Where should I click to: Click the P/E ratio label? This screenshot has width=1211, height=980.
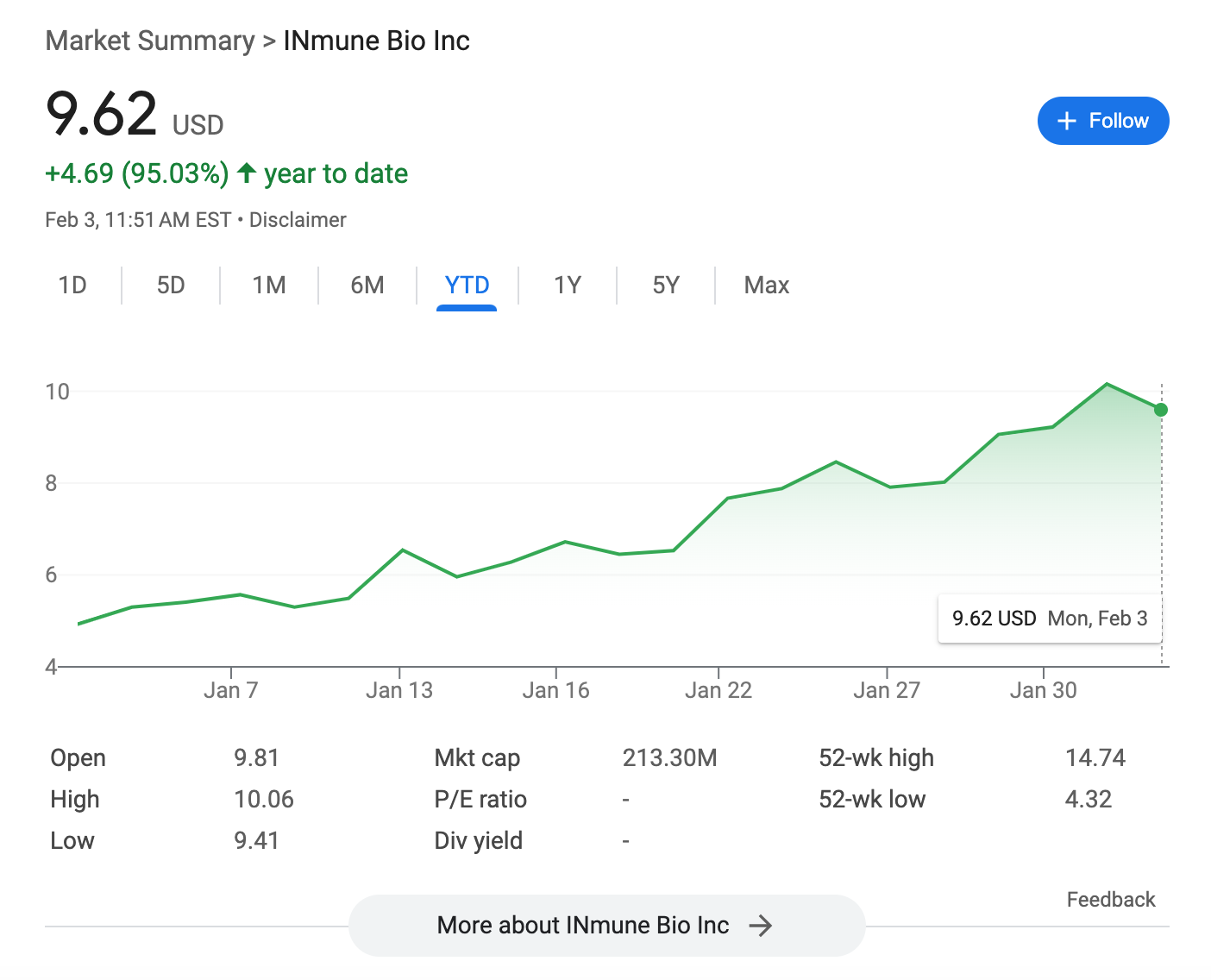pyautogui.click(x=480, y=799)
